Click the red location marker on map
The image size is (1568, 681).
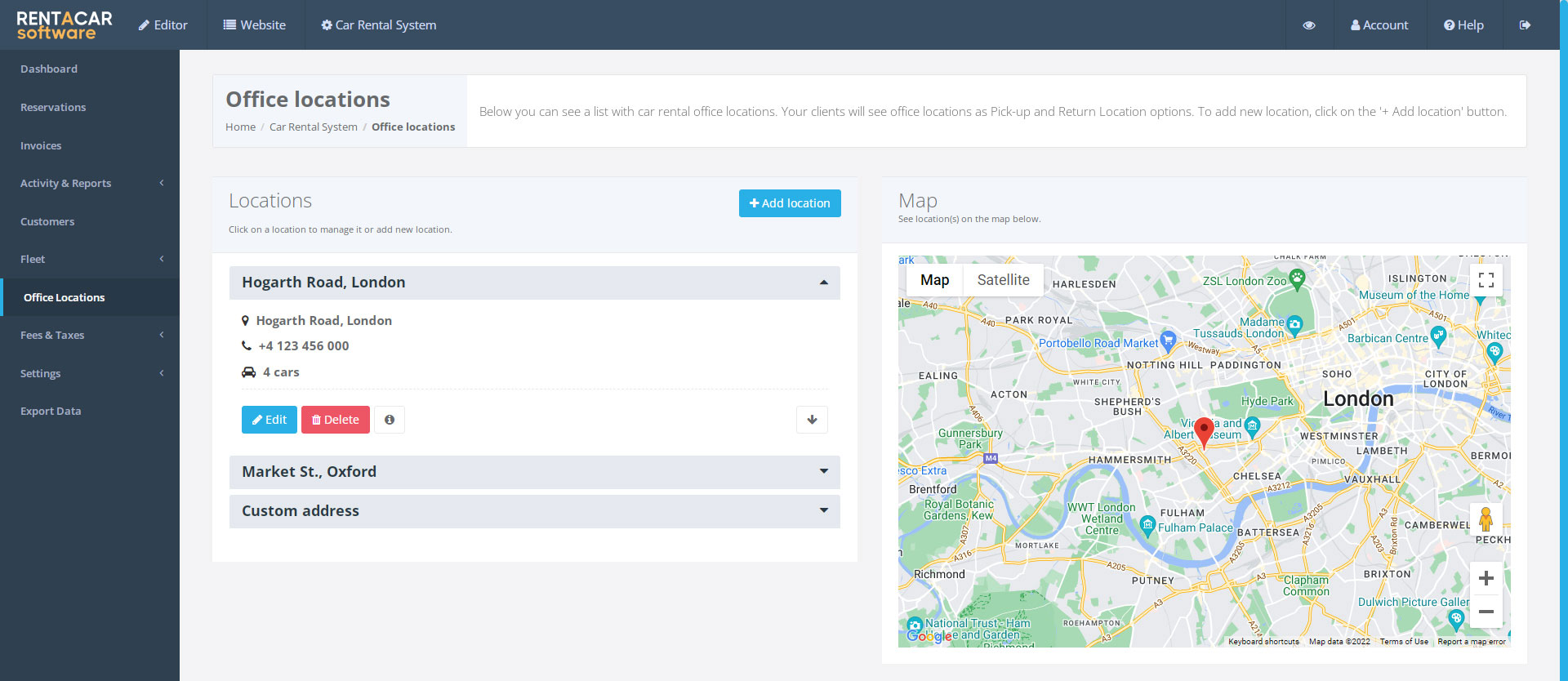click(1203, 430)
